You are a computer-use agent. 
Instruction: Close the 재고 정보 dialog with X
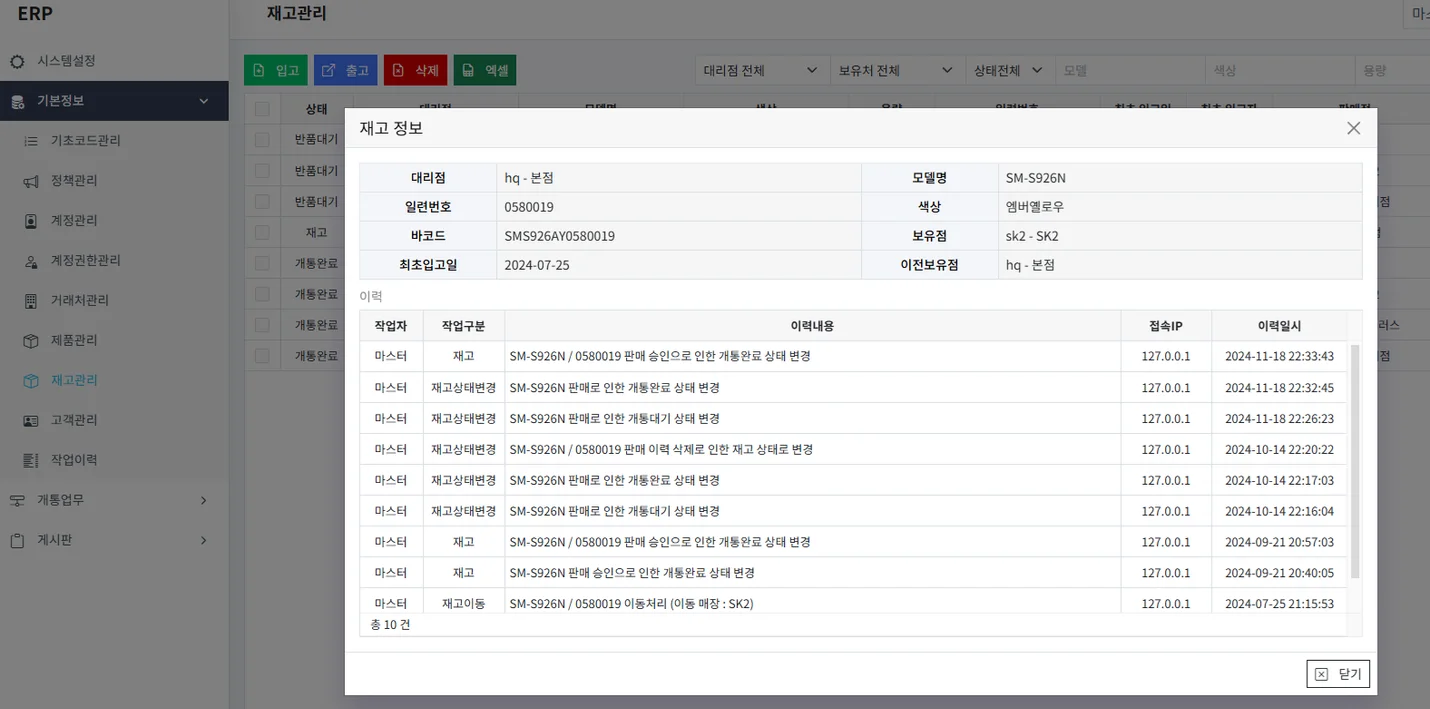pos(1353,128)
